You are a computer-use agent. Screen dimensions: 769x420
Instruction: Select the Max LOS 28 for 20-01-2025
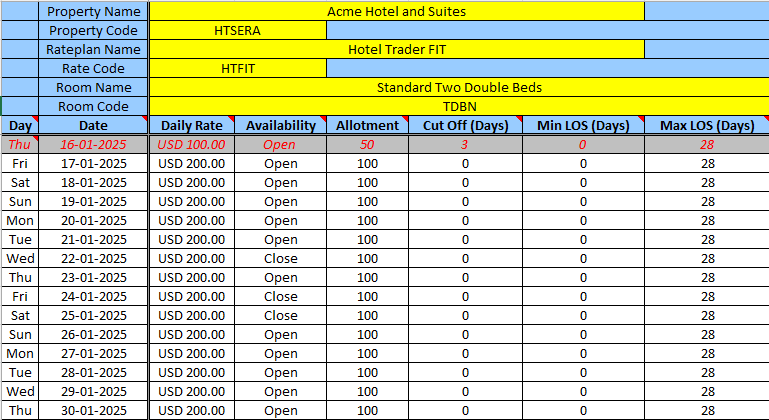pos(707,220)
